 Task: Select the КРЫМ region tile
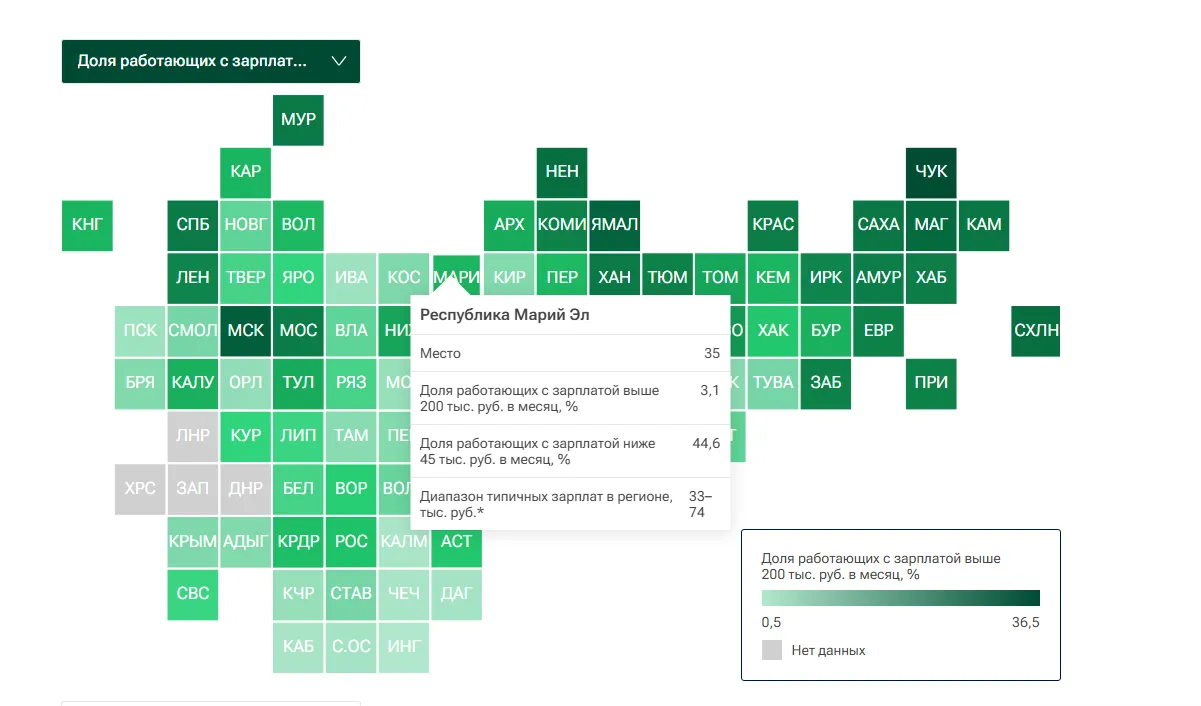[x=193, y=541]
